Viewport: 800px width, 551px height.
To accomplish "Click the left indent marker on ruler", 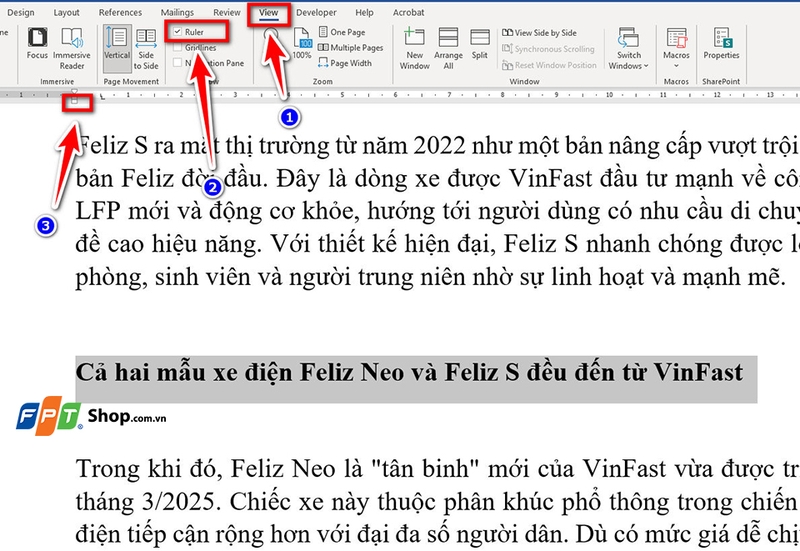I will click(74, 102).
